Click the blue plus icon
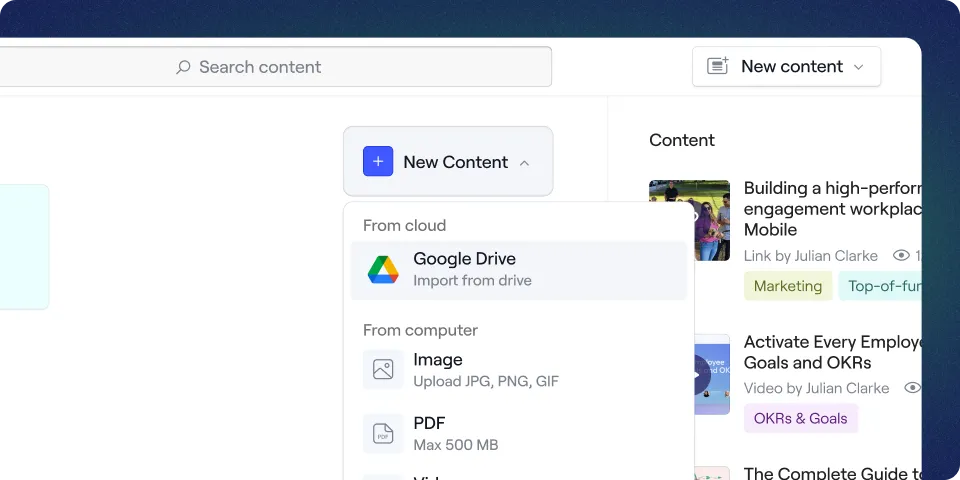The height and width of the screenshot is (480, 960). [x=378, y=161]
